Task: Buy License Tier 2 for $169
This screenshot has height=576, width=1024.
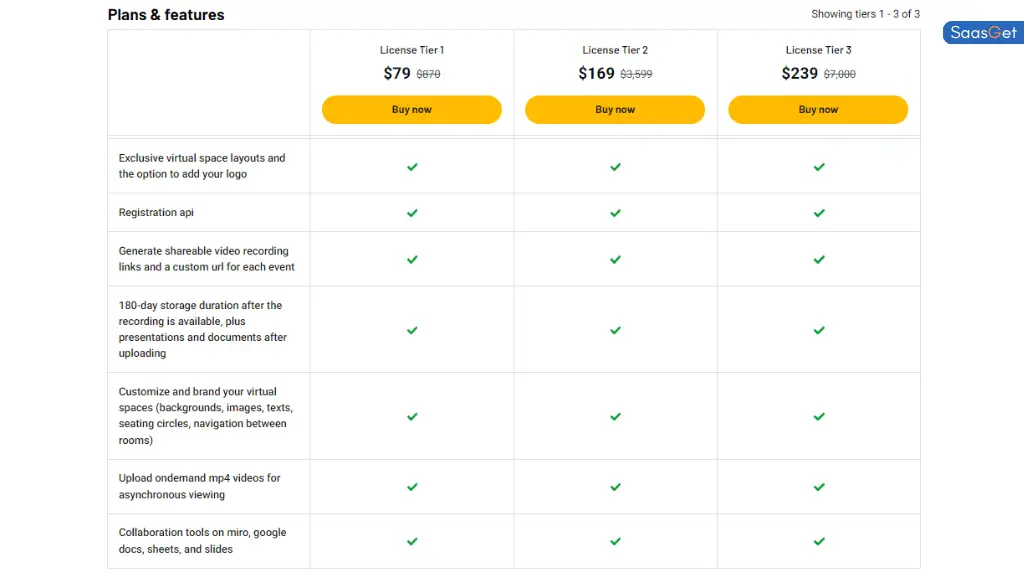Action: [x=615, y=110]
